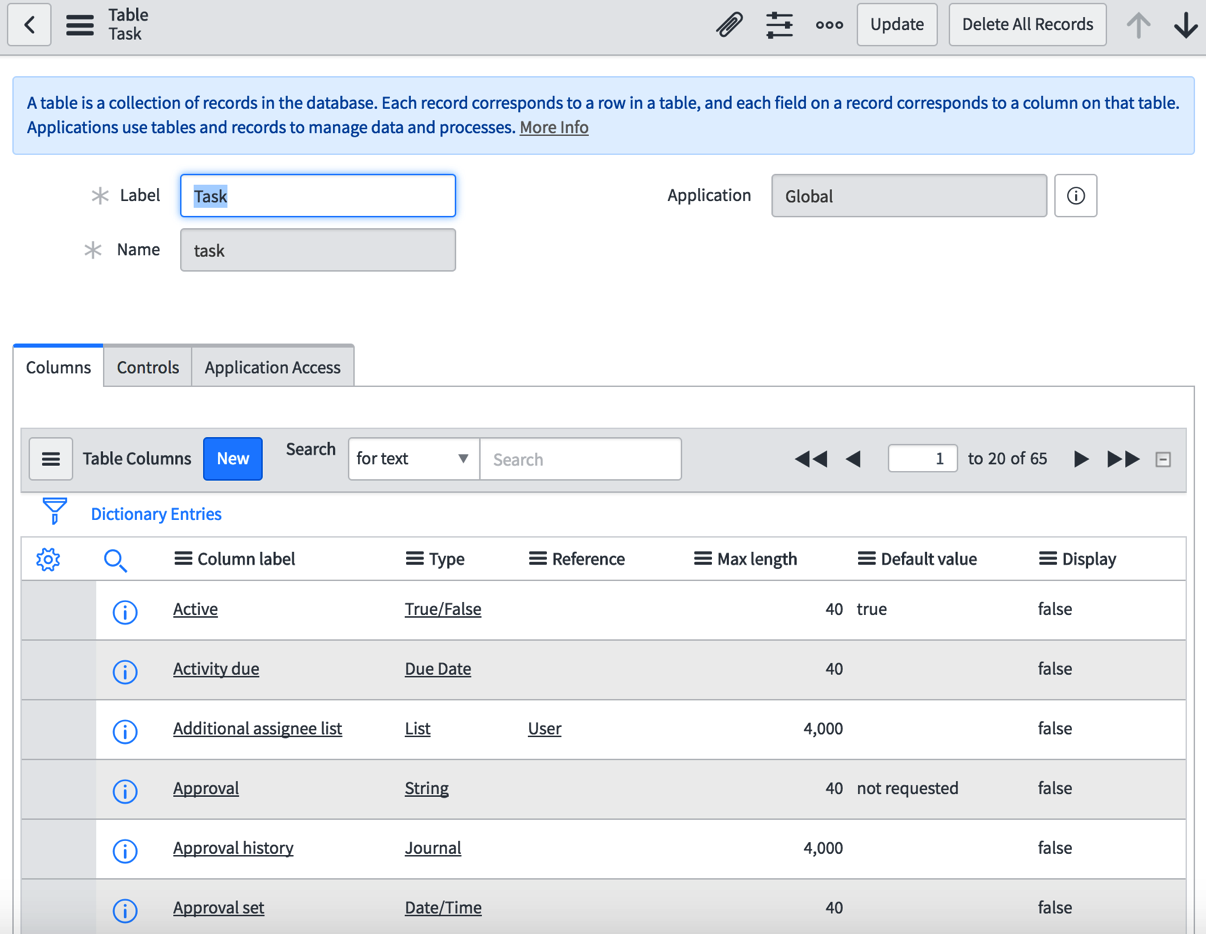Preview Additional assignee list row info icon

tap(125, 732)
